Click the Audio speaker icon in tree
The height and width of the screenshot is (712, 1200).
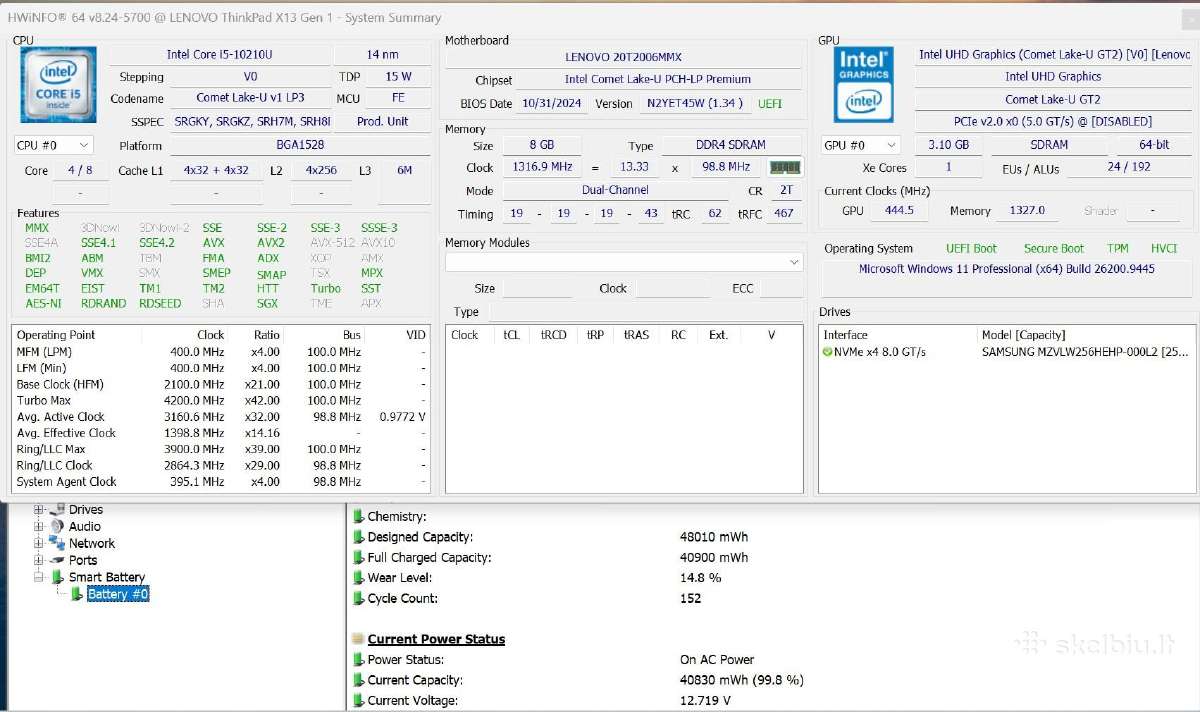click(57, 527)
